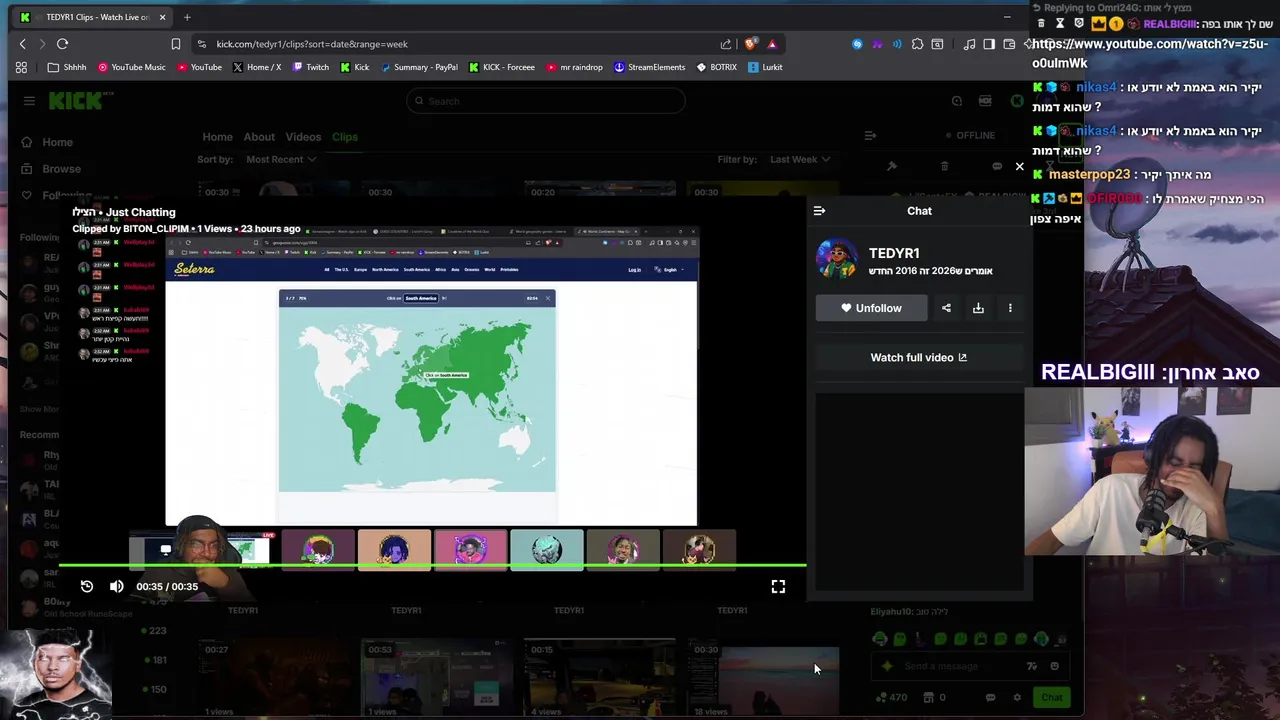The width and height of the screenshot is (1280, 720).
Task: Toggle the Kick hamburger sidebar menu
Action: point(29,101)
